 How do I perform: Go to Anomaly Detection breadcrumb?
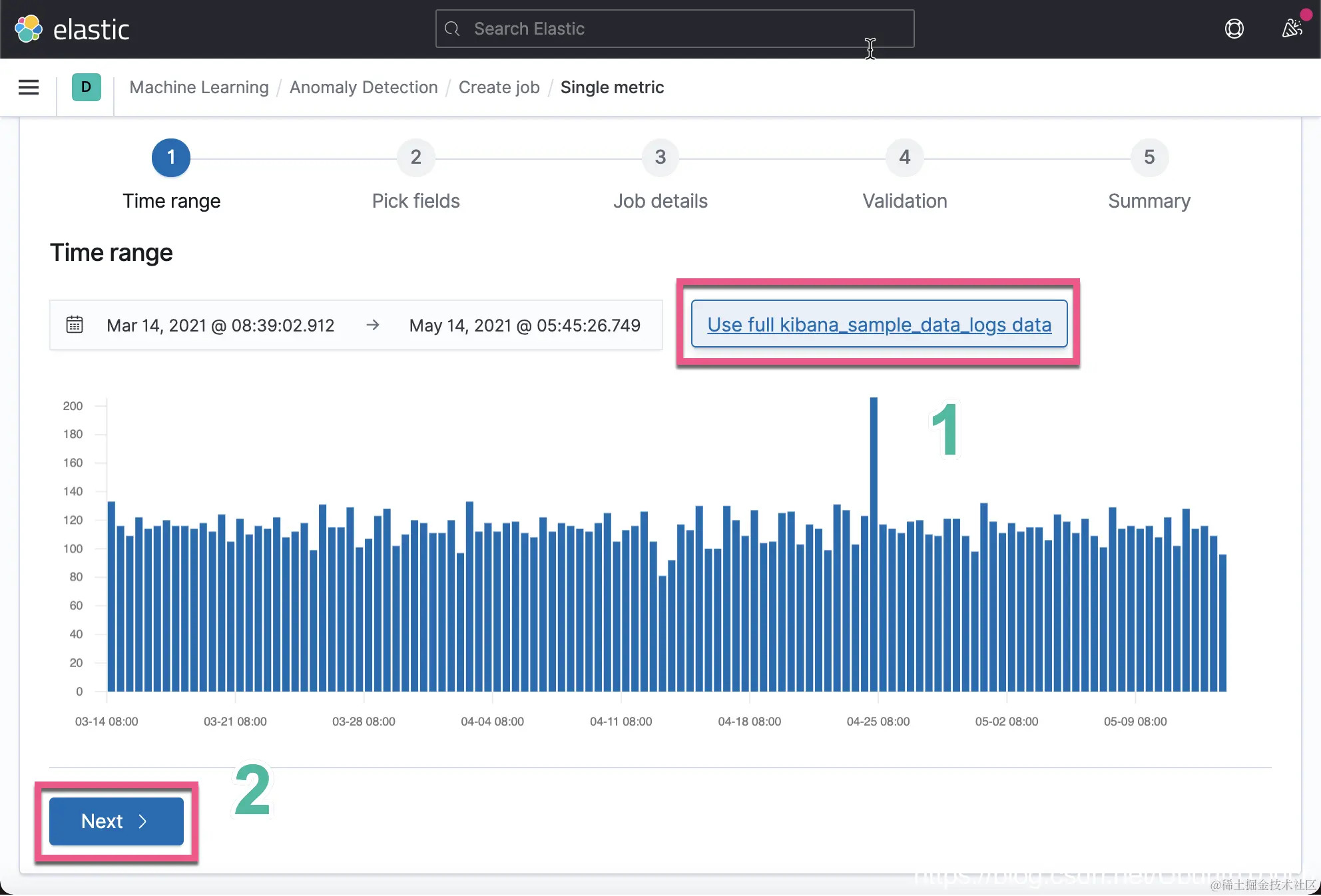click(x=364, y=87)
